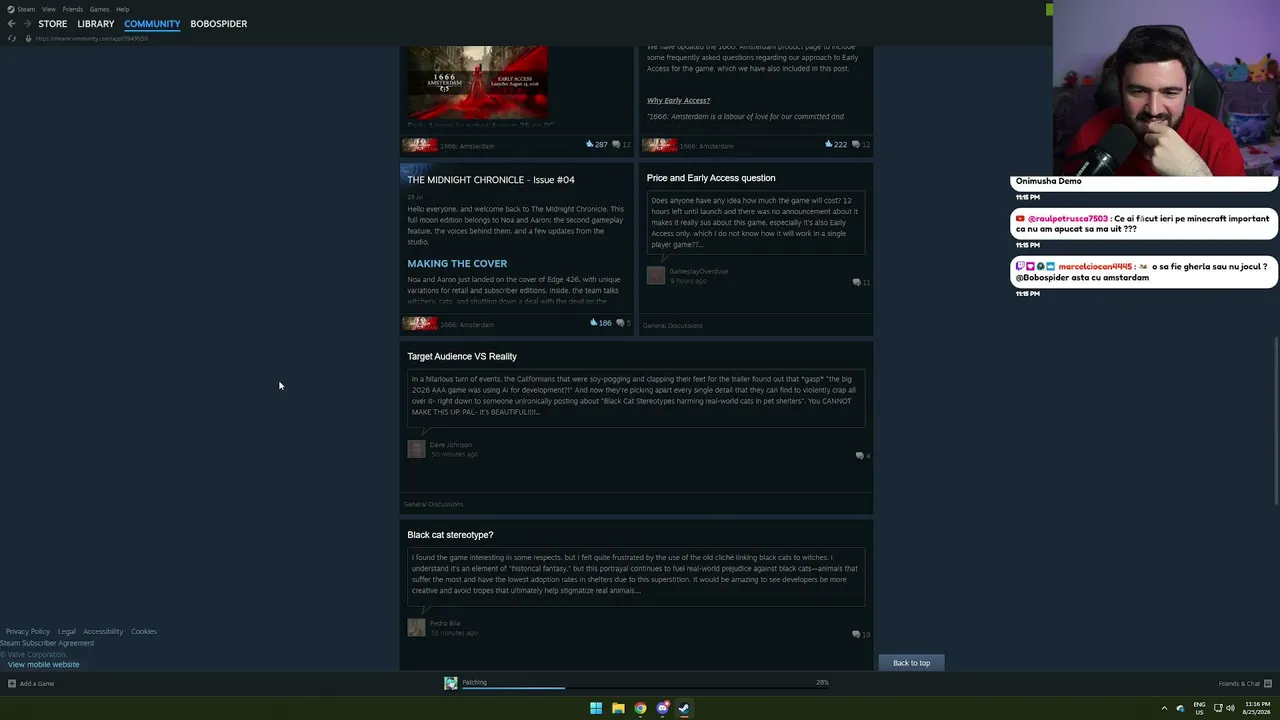
Task: Open the Target Audience VS Reality thread
Action: click(462, 356)
